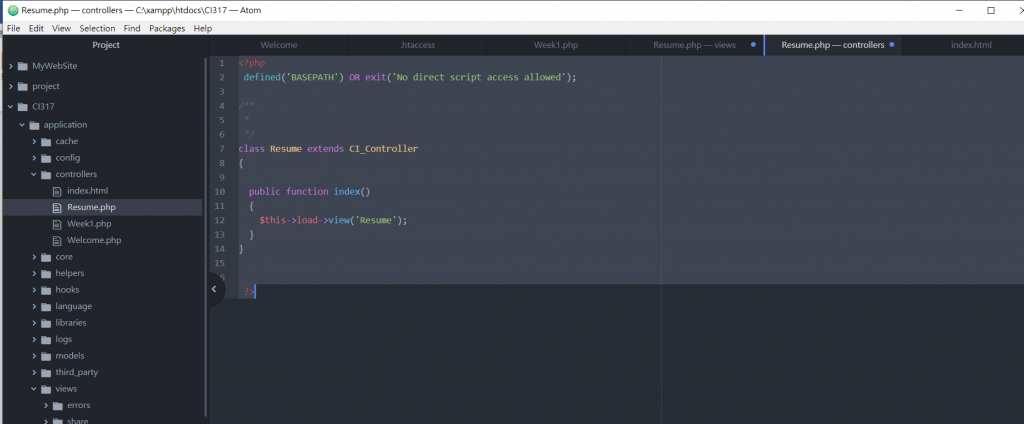Viewport: 1024px width, 424px height.
Task: Click the index.html file icon in tree
Action: (57, 191)
